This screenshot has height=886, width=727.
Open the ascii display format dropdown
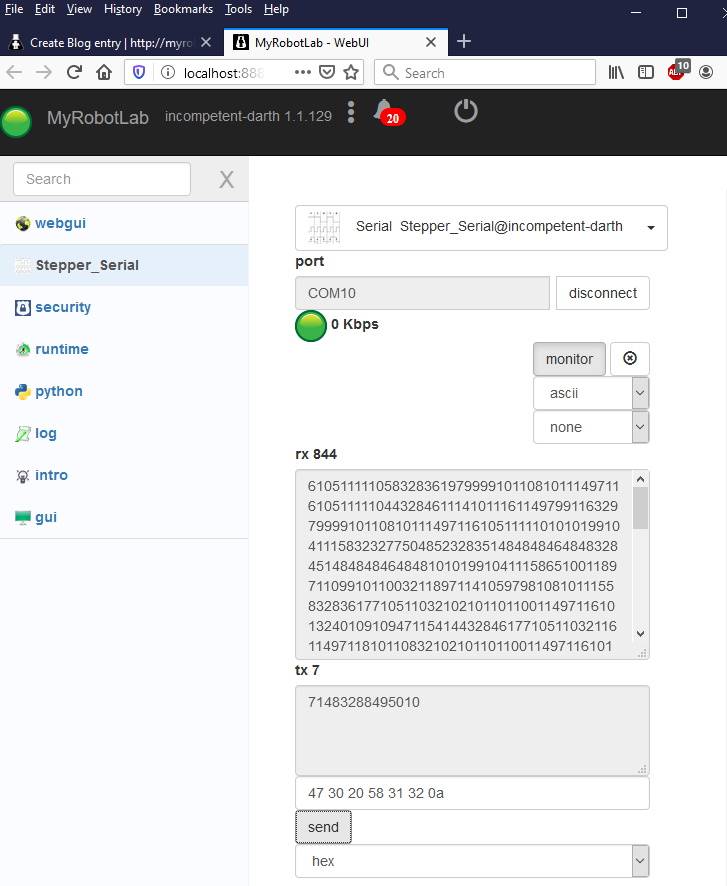591,393
